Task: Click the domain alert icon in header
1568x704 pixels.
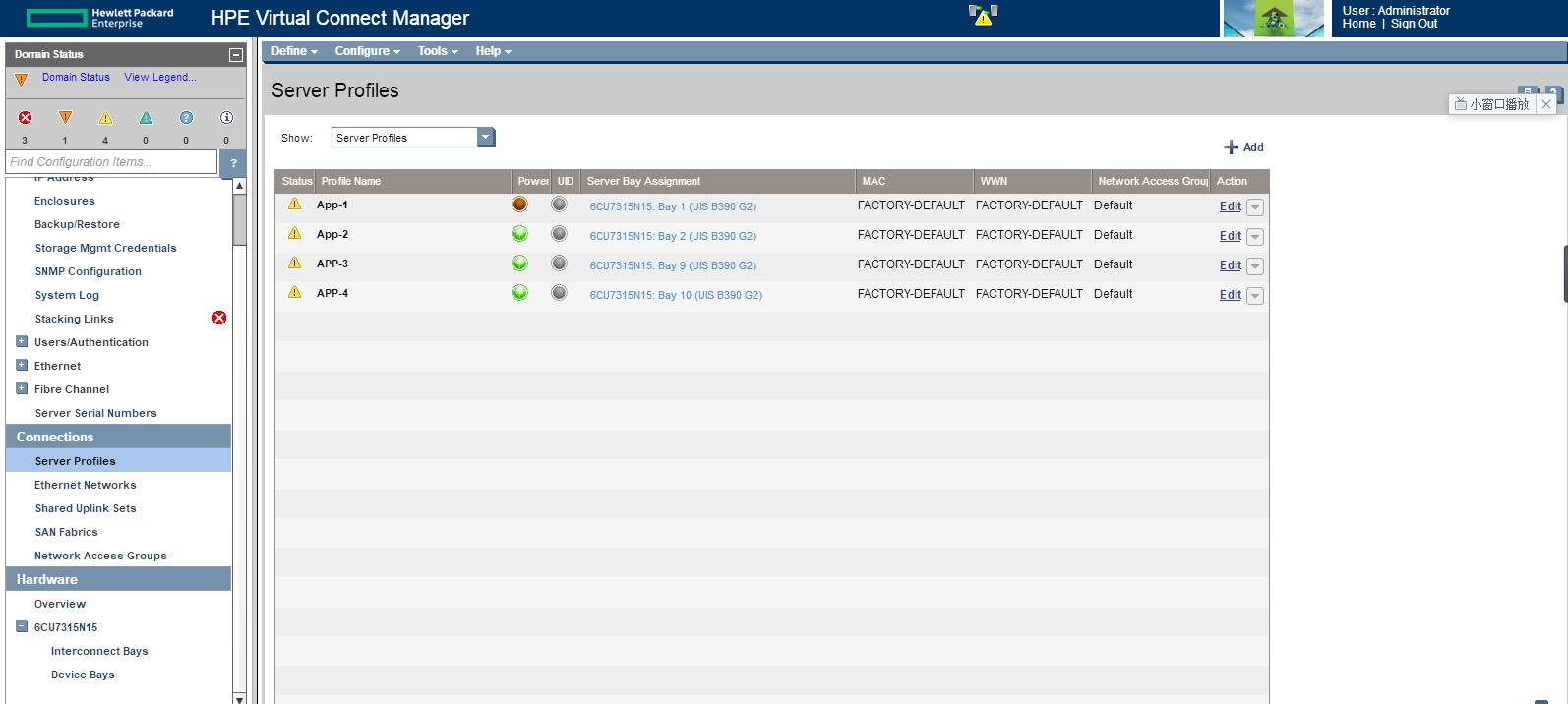Action: pos(983,15)
